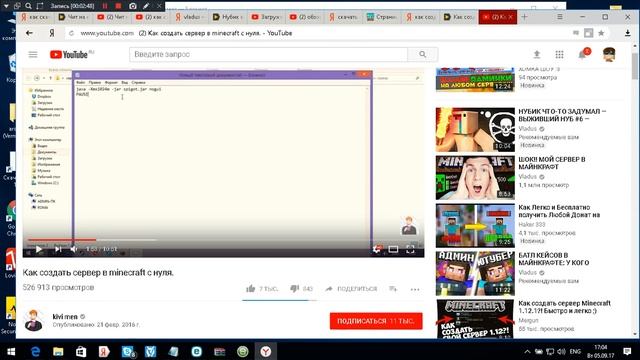Open "ШОК!!! МОЙ СЕРВЕР В МАЙНКРАФТ" title
The width and height of the screenshot is (640, 360).
(x=552, y=163)
